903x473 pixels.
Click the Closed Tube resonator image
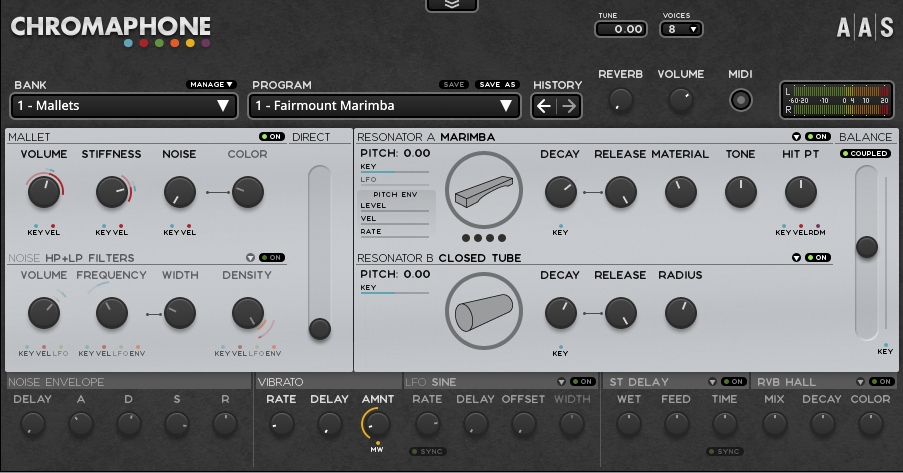(x=484, y=312)
